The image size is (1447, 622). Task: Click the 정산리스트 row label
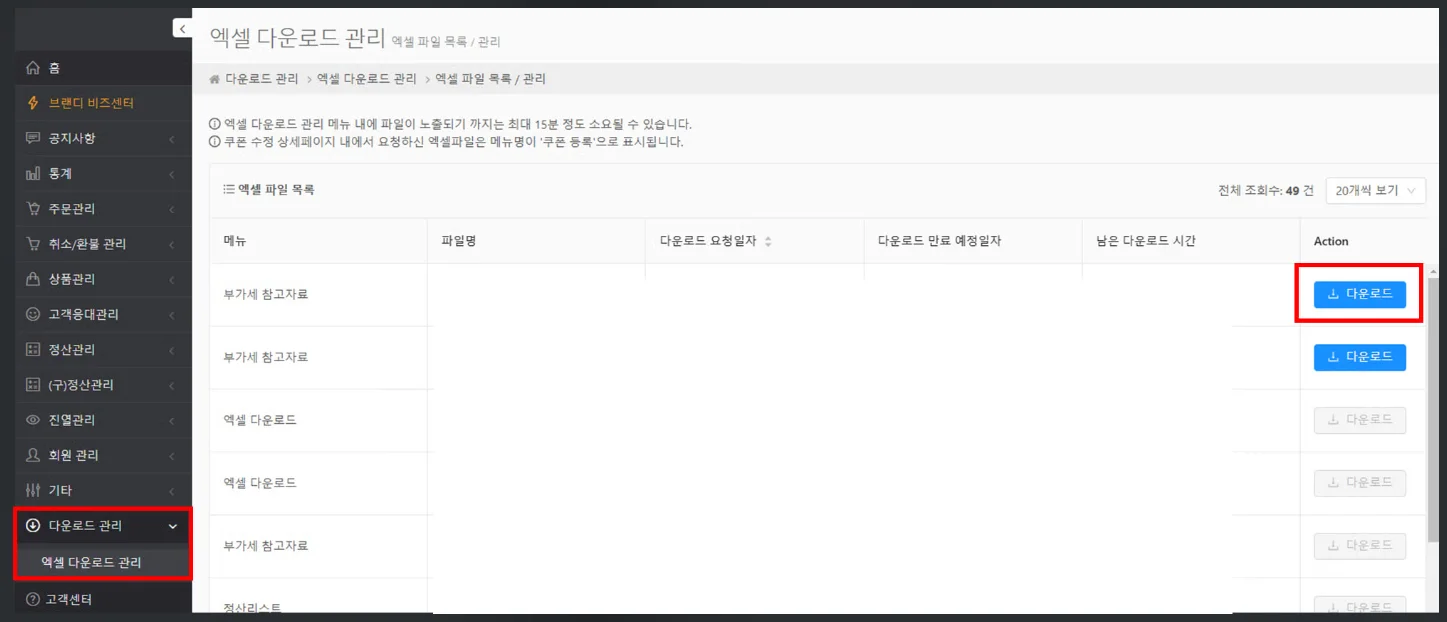(252, 608)
